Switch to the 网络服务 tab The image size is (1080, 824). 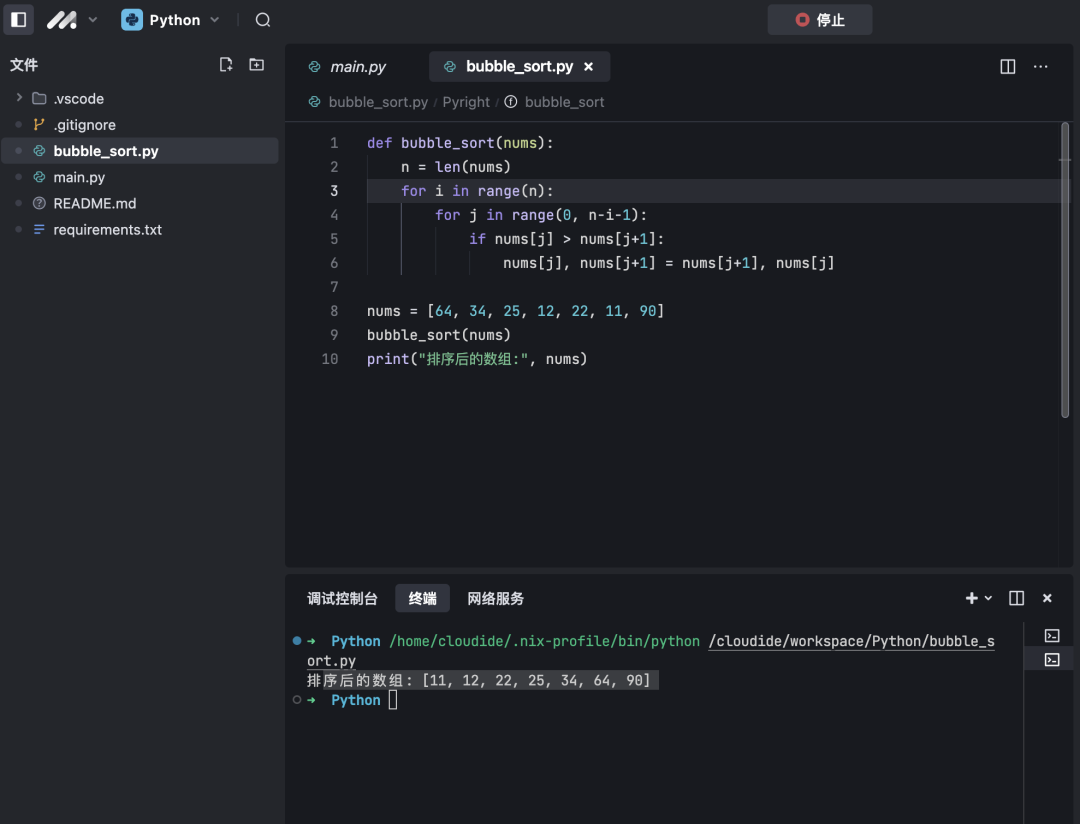[495, 598]
